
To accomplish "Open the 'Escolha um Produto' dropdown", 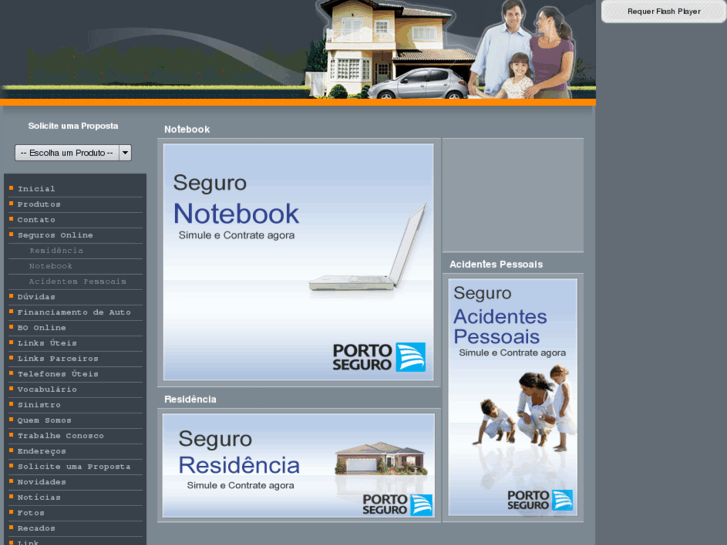I will (73, 153).
